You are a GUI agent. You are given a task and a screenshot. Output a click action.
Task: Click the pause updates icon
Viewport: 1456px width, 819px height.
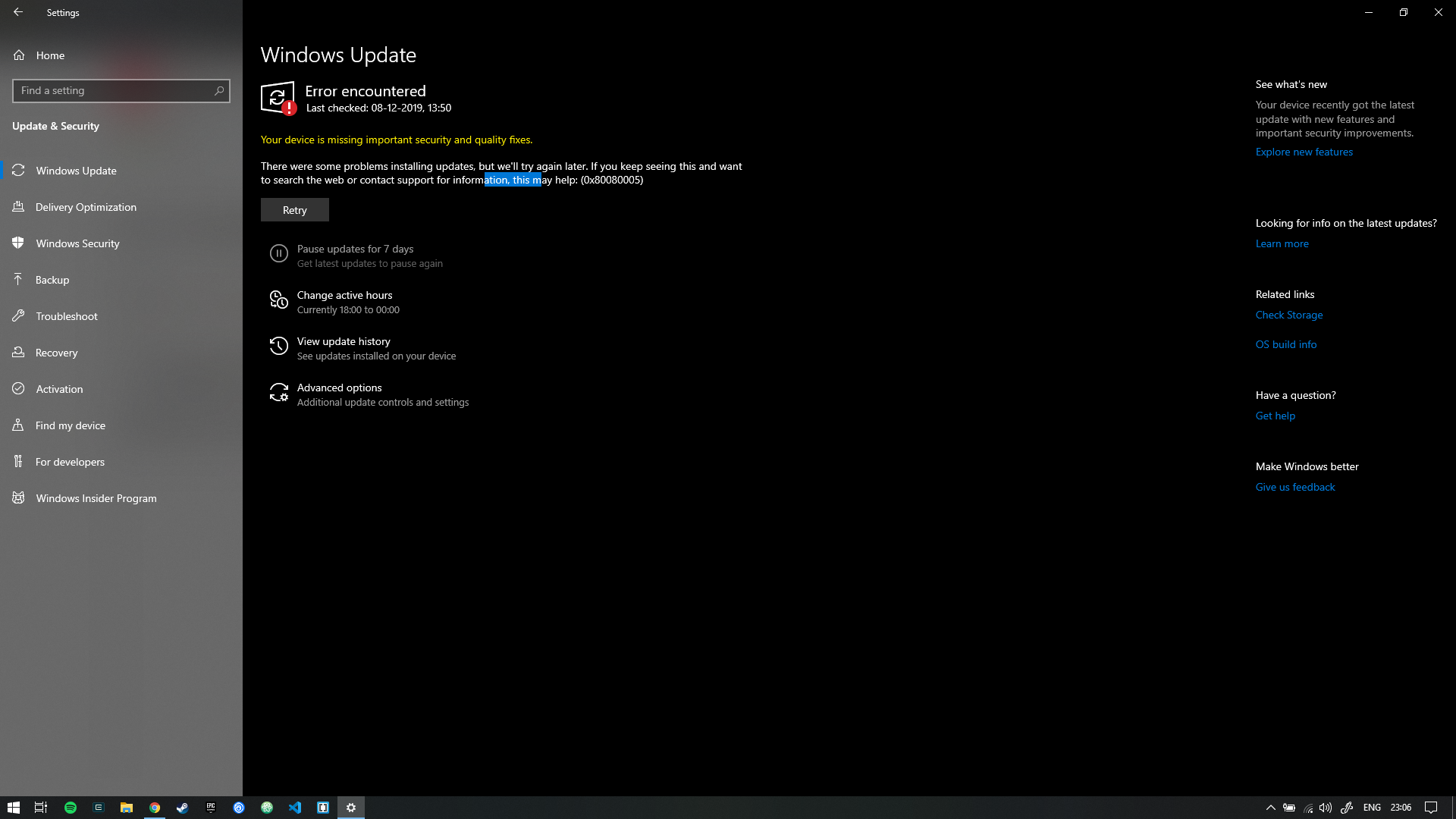[x=279, y=253]
